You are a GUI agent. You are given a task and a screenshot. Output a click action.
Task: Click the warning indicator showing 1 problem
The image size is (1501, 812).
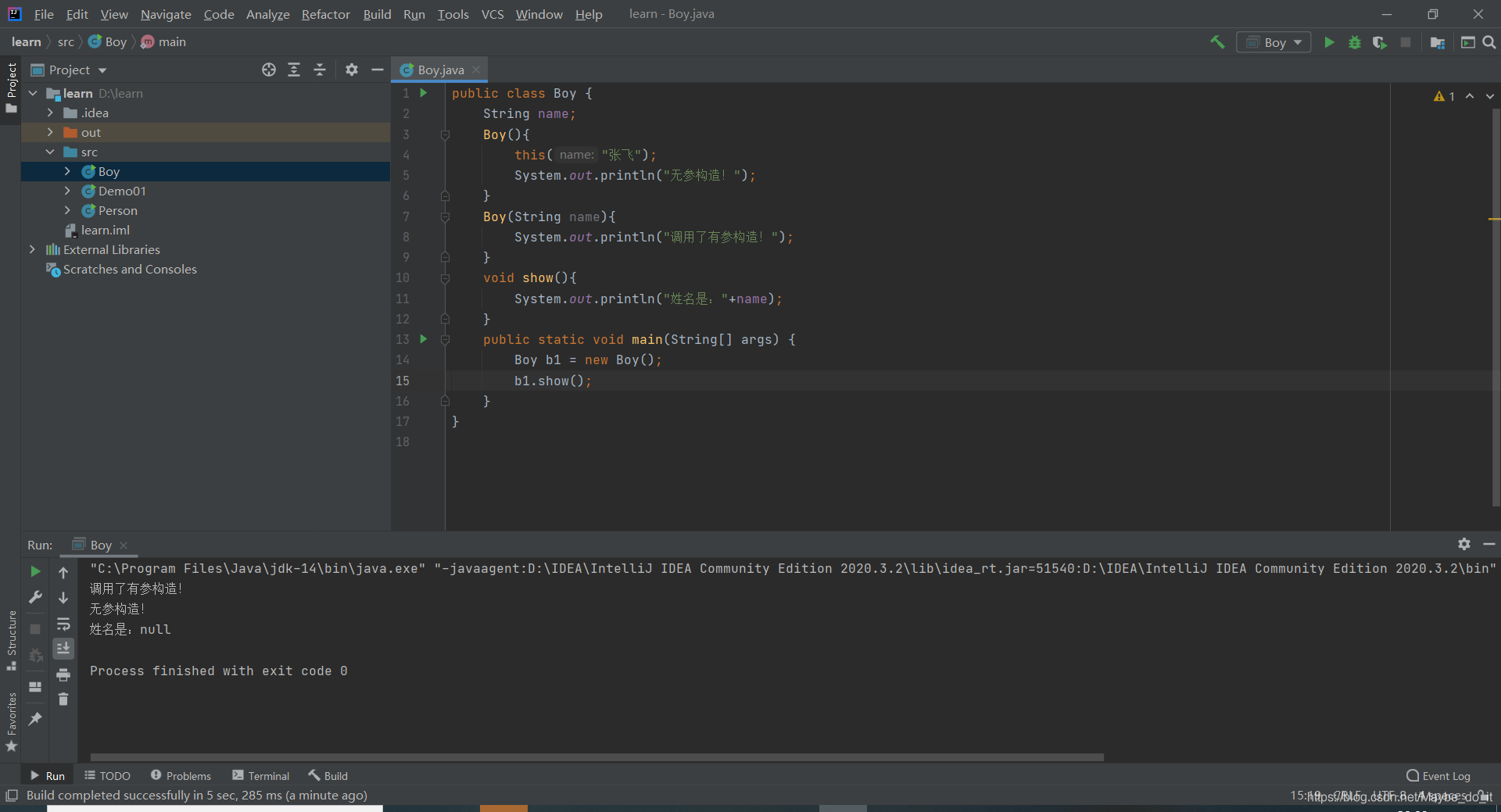[x=1444, y=96]
